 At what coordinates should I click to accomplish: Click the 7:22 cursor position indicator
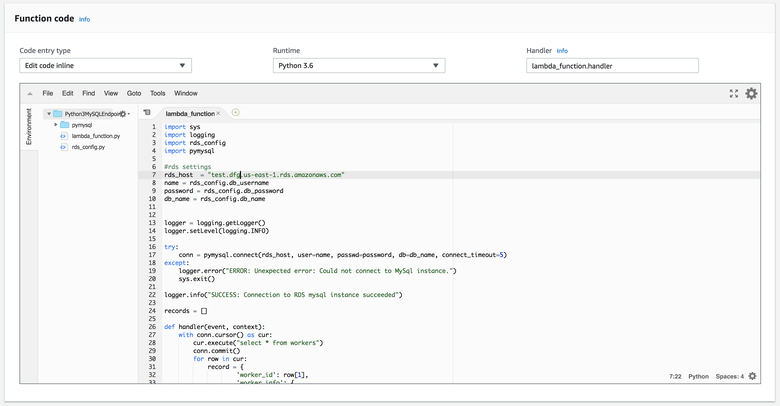675,376
